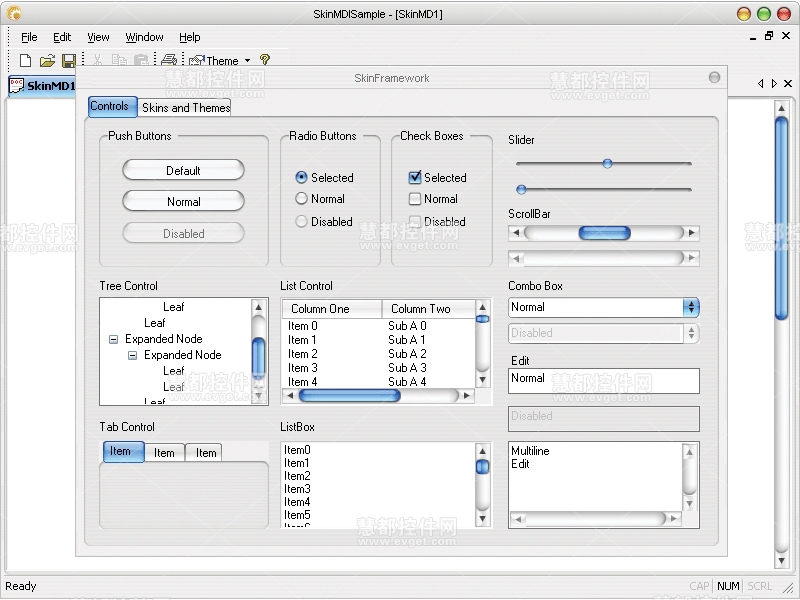Click inside the Multiline Edit box
The height and width of the screenshot is (600, 800).
coord(595,477)
